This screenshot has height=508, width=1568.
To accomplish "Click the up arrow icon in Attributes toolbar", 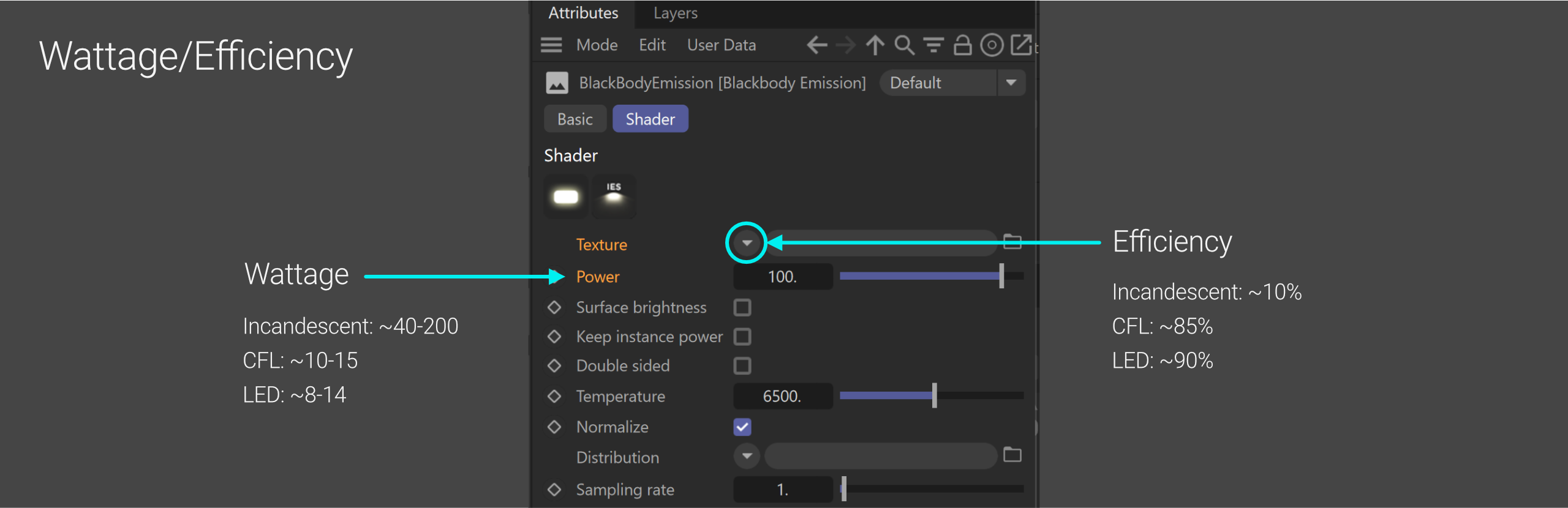I will coord(875,45).
